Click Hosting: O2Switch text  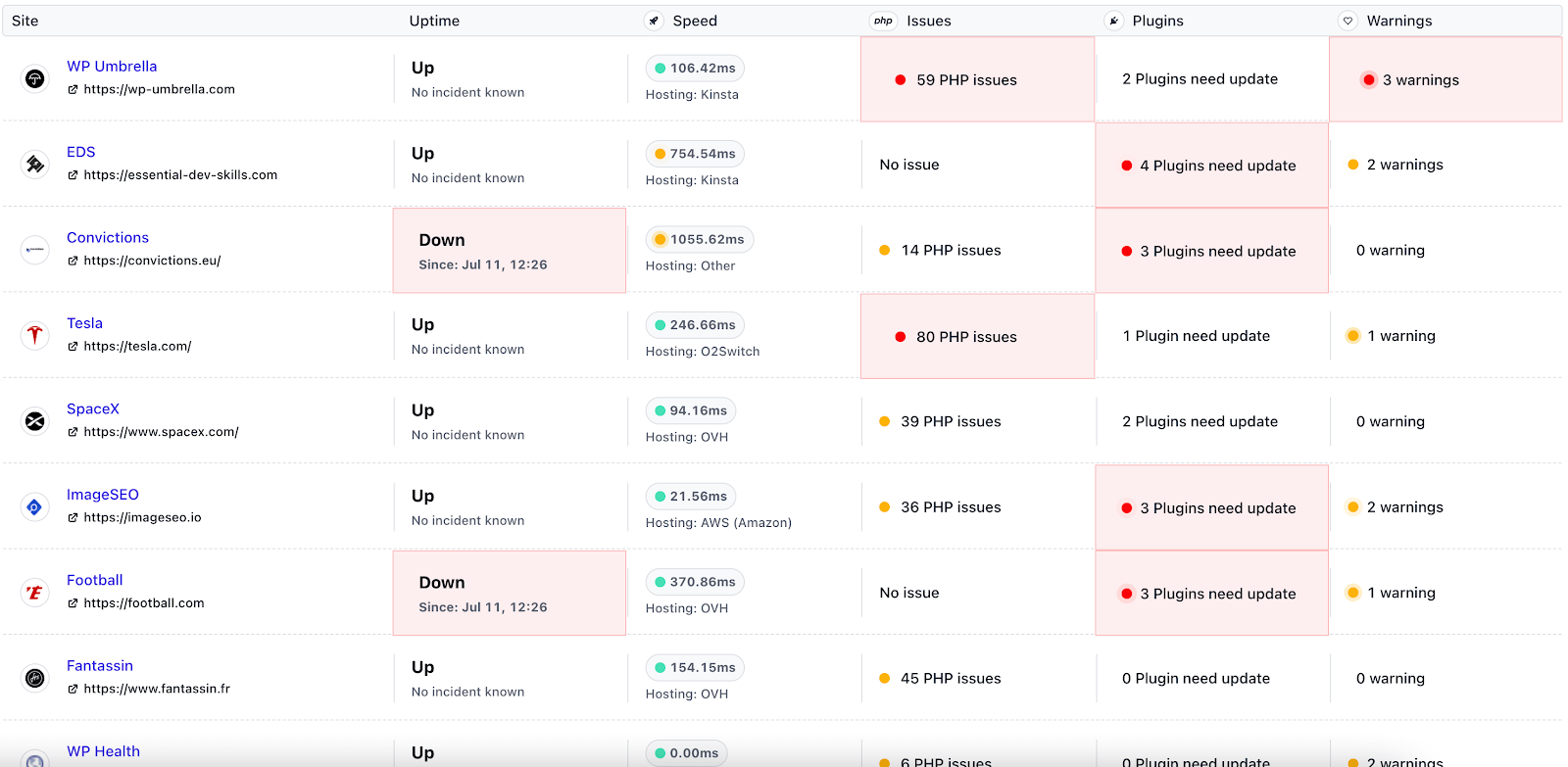tap(703, 352)
